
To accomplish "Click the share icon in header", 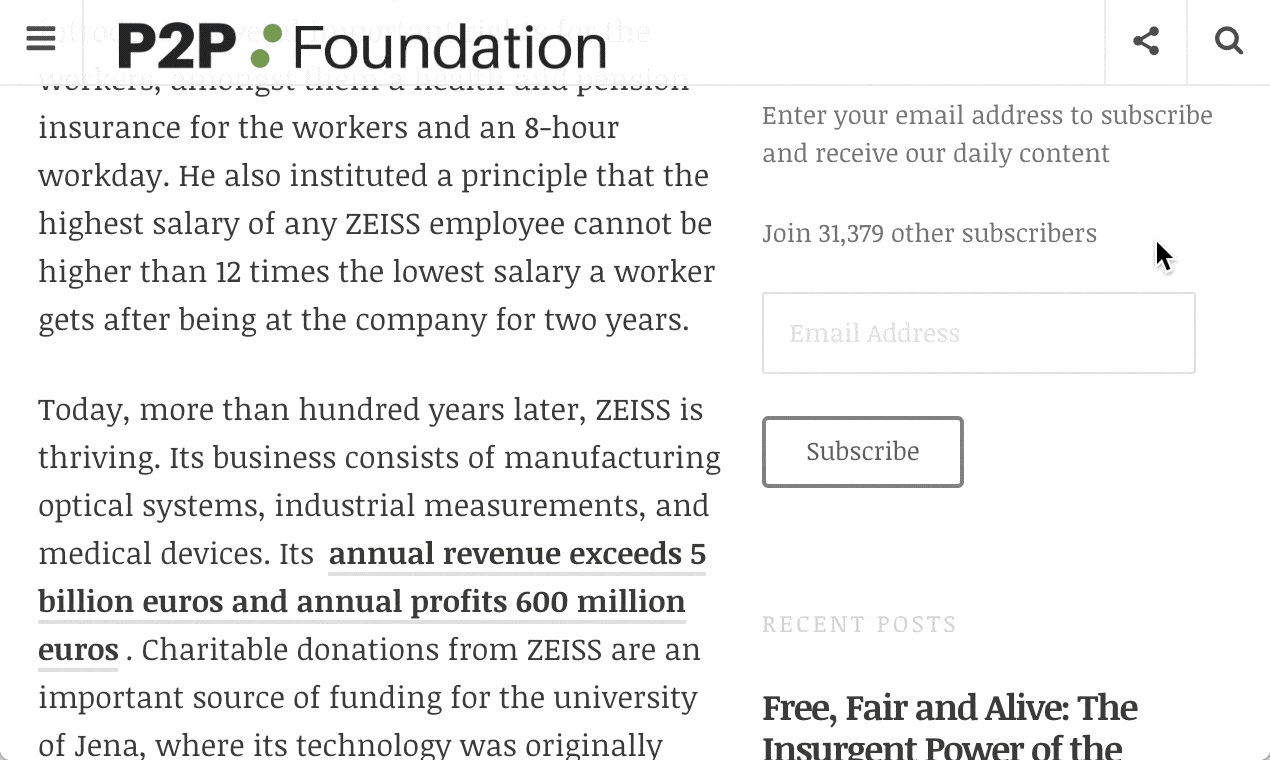I will pos(1146,41).
